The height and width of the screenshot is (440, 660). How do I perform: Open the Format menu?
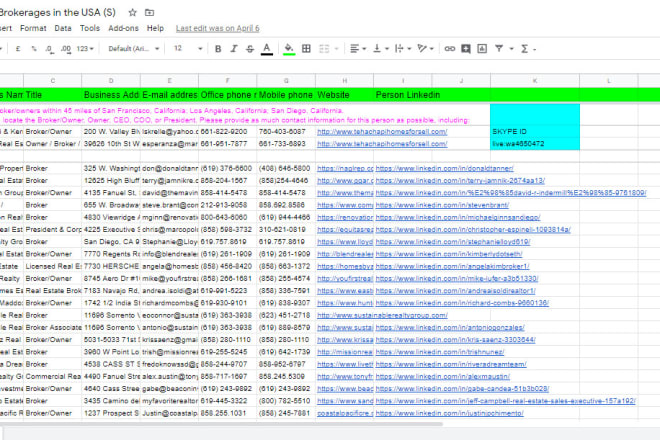pos(33,28)
